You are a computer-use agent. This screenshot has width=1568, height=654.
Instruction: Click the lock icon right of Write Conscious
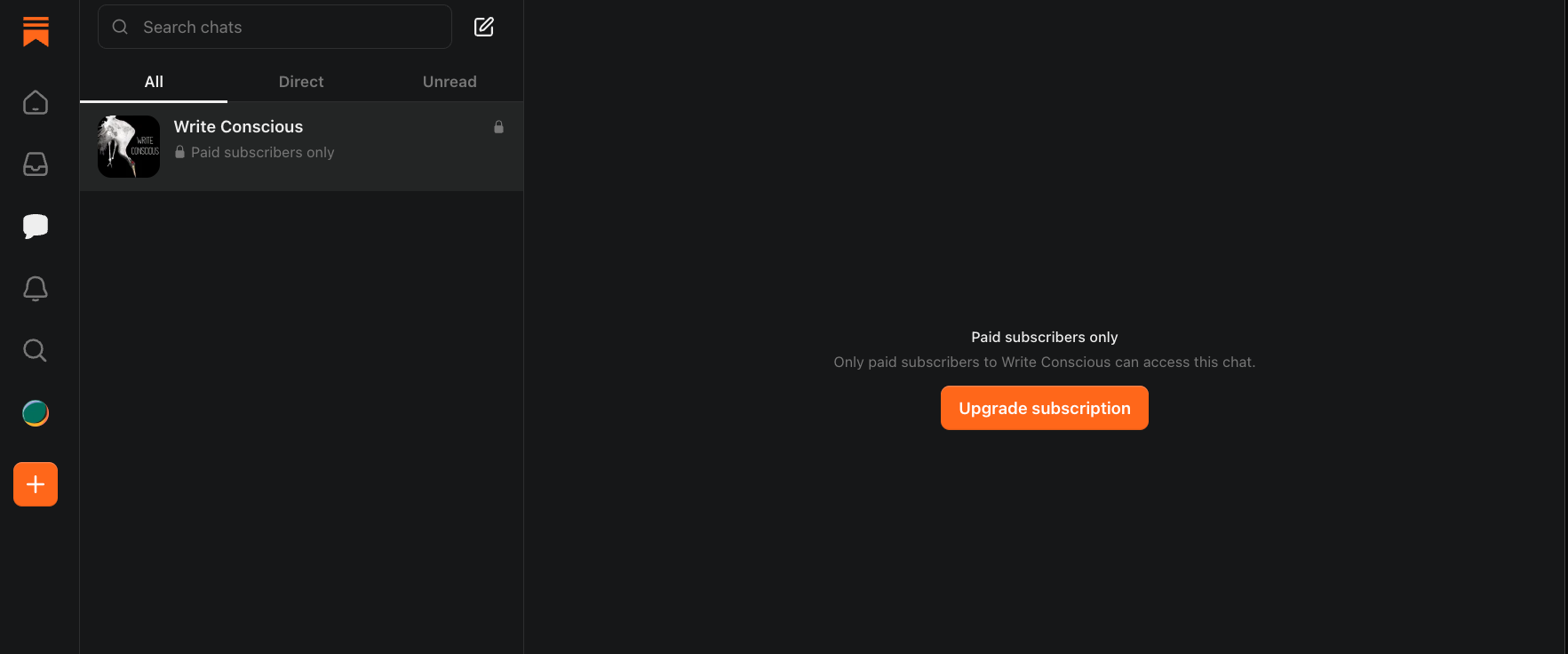click(x=499, y=127)
